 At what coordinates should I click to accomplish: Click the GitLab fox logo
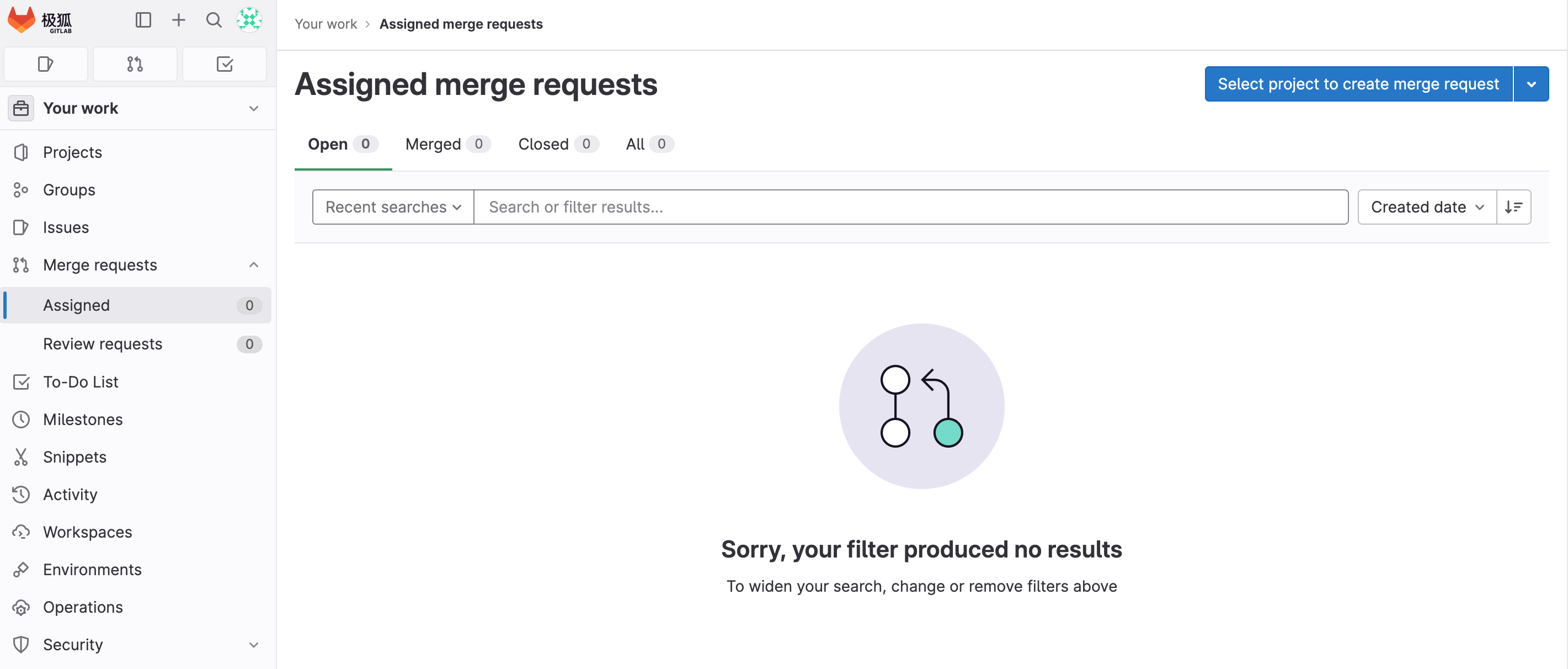[x=22, y=20]
